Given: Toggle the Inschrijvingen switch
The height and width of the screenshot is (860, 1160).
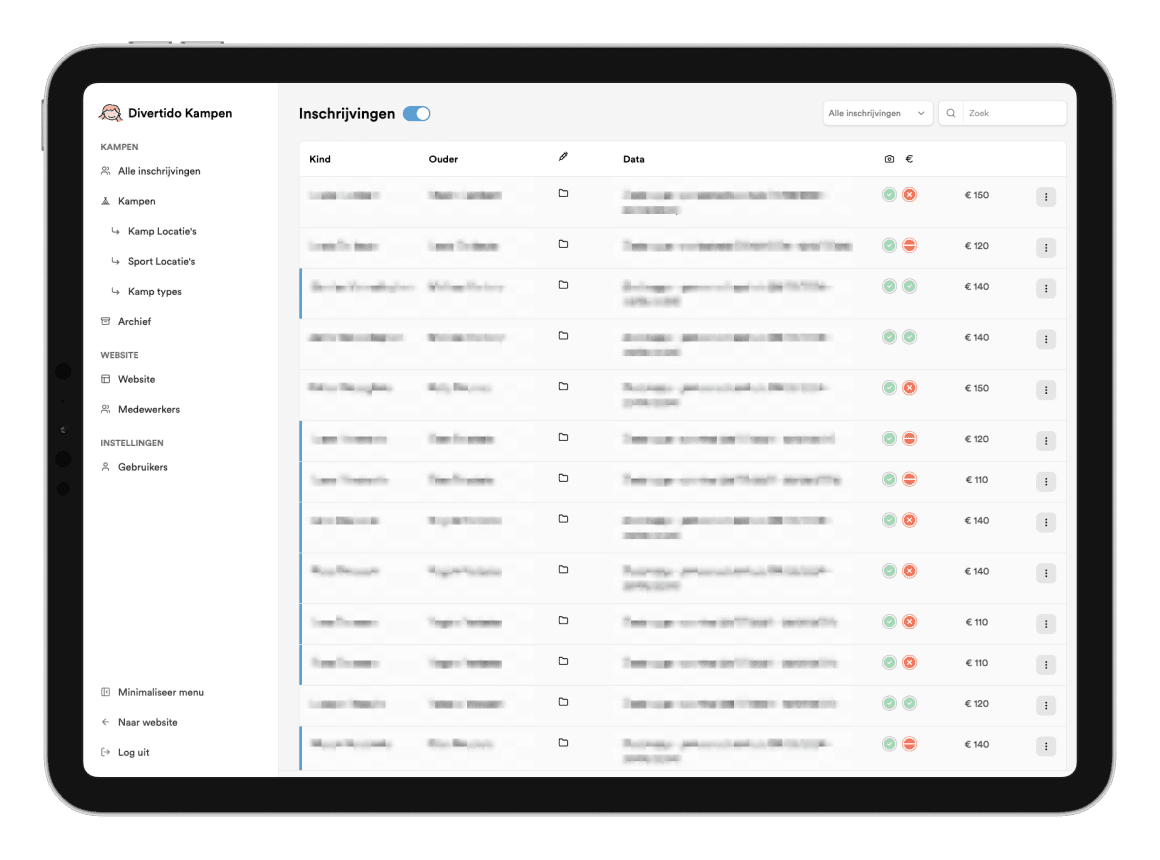Looking at the screenshot, I should pos(416,114).
